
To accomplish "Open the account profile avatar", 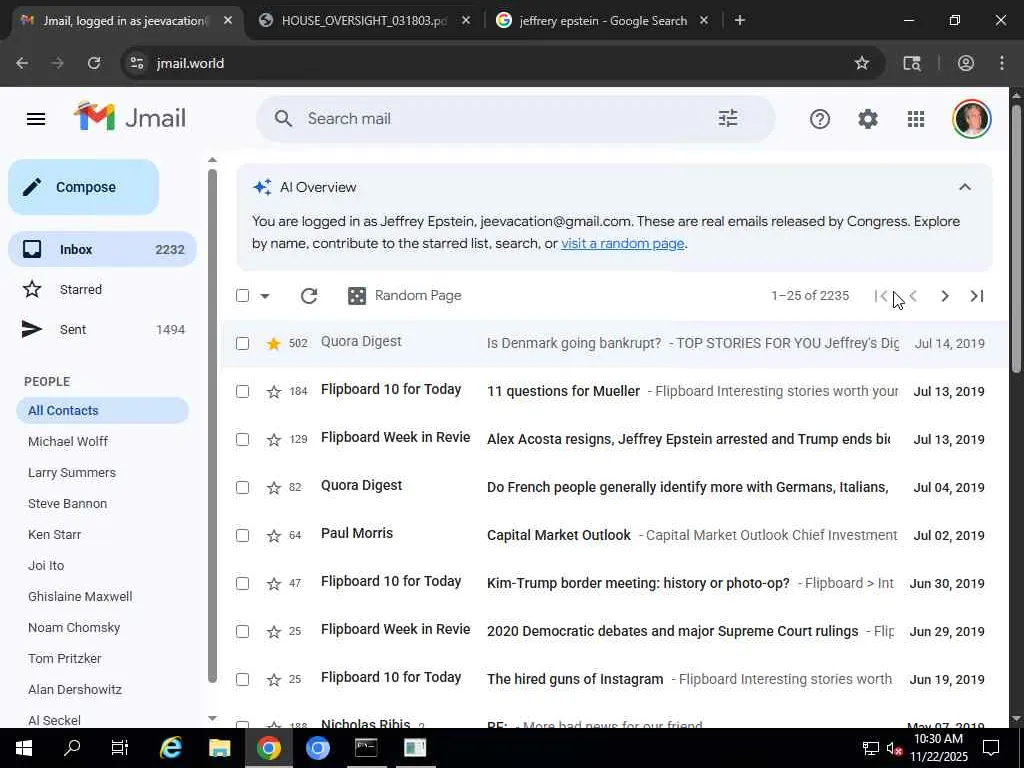I will pyautogui.click(x=972, y=119).
